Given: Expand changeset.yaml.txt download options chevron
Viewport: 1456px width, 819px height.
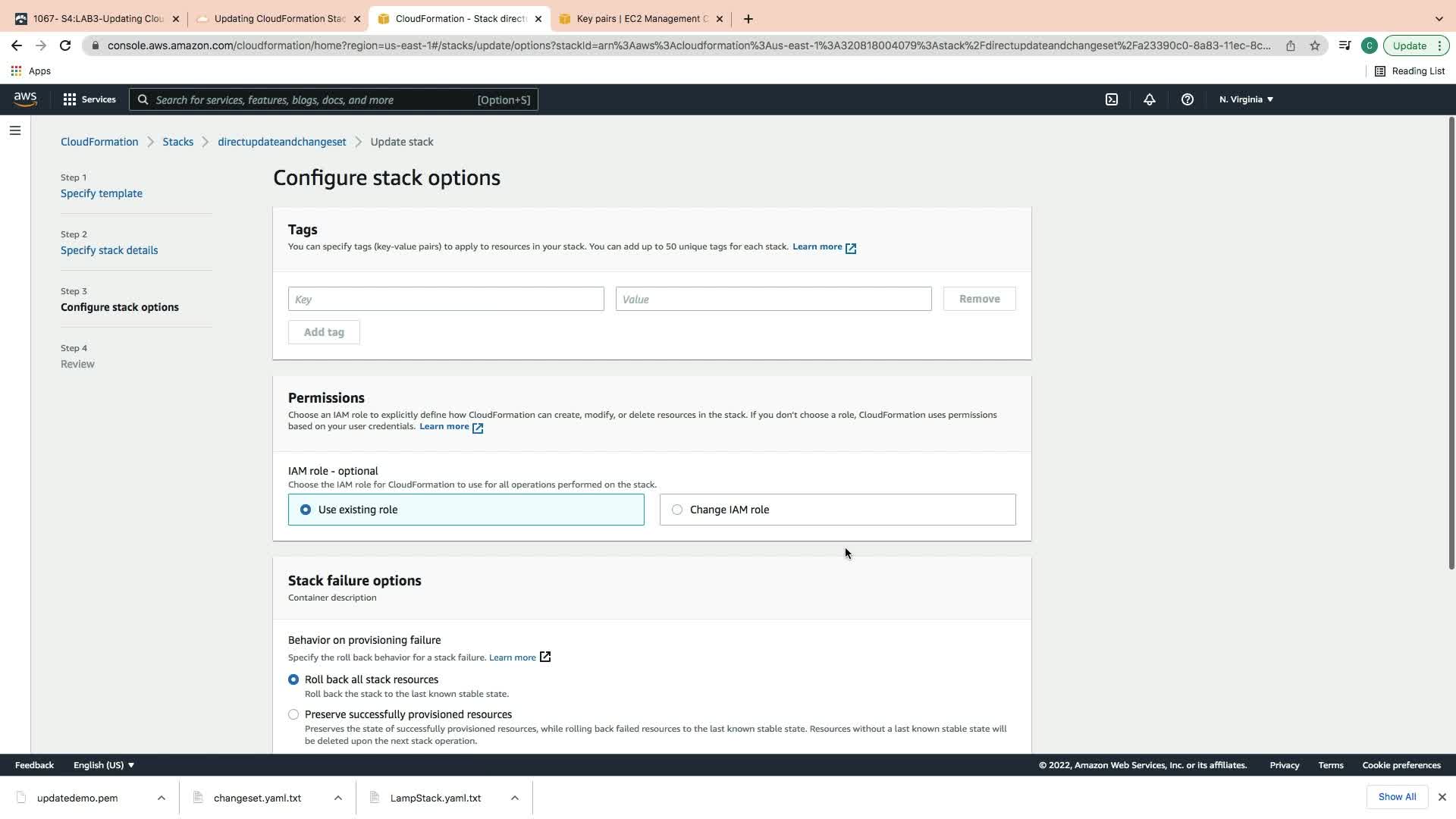Looking at the screenshot, I should tap(338, 798).
